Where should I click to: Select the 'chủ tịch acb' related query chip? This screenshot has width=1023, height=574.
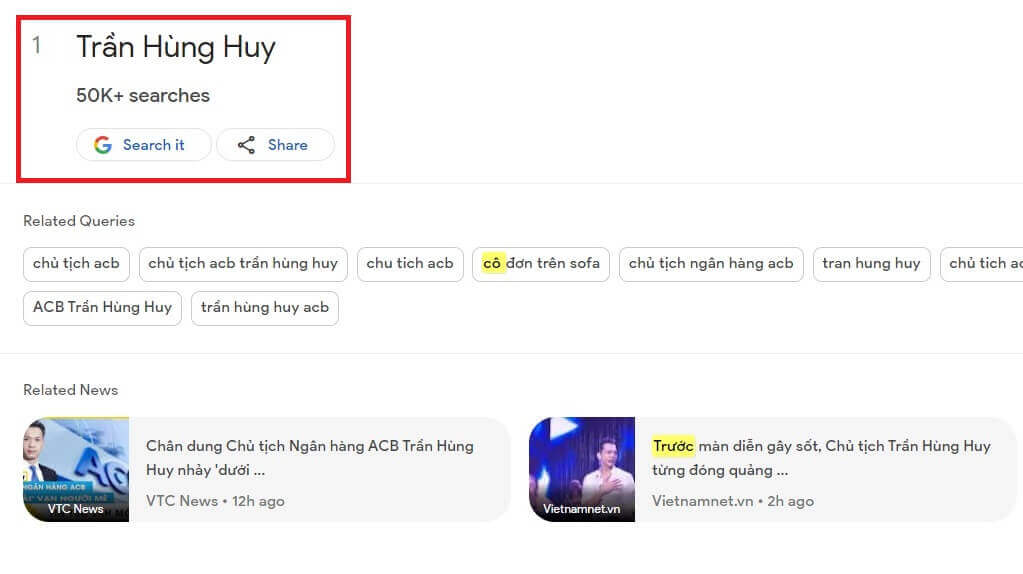[76, 264]
